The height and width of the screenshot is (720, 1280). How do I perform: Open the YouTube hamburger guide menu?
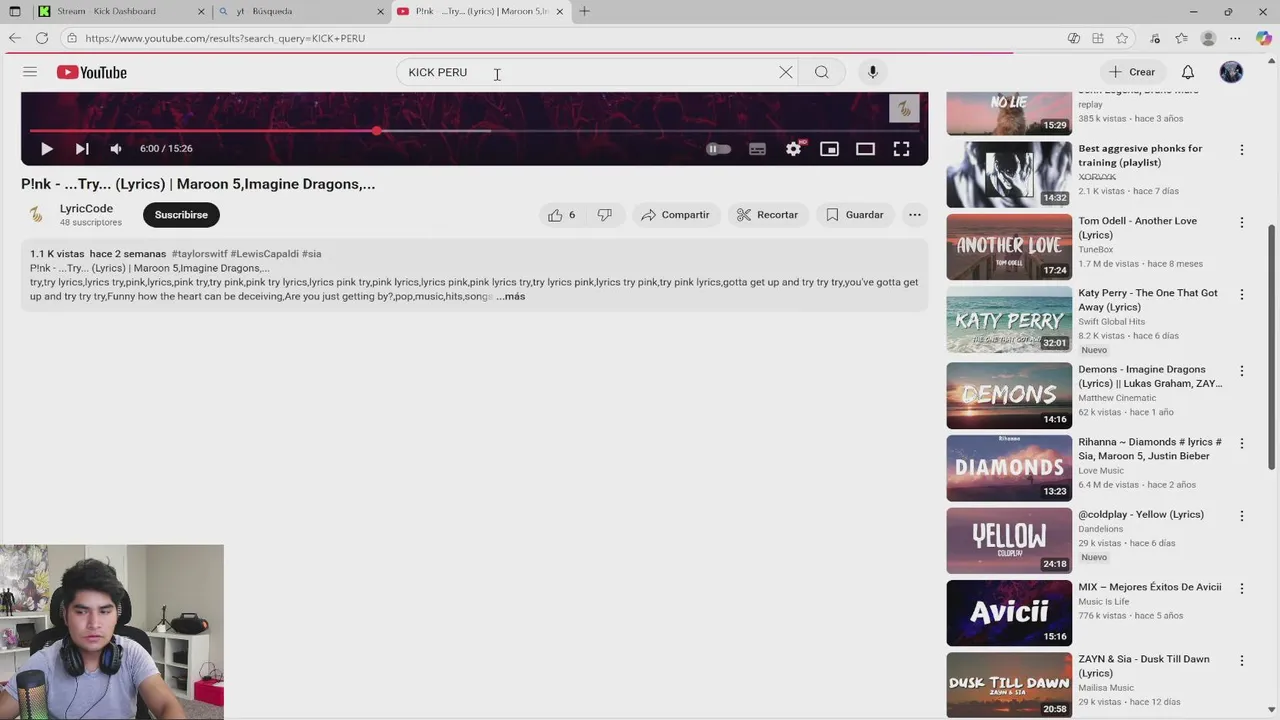[x=30, y=72]
